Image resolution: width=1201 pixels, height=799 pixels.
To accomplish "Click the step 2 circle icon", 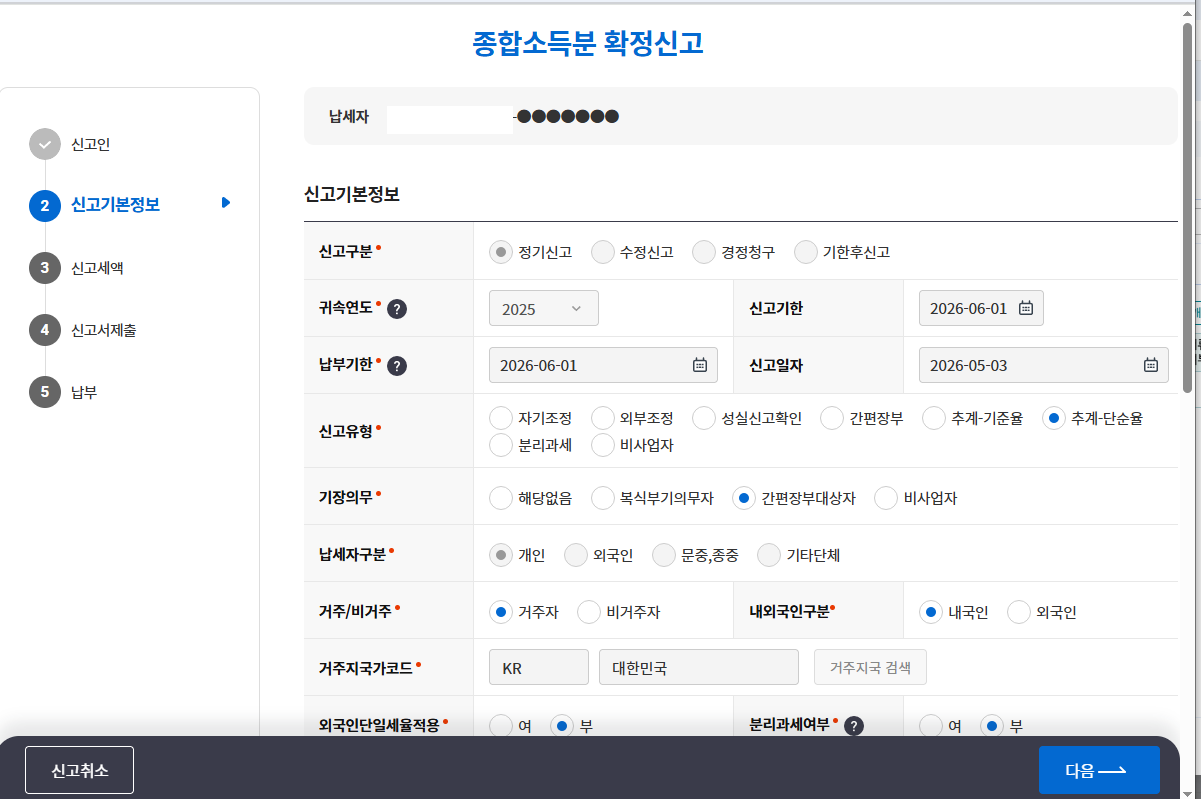I will pos(45,205).
